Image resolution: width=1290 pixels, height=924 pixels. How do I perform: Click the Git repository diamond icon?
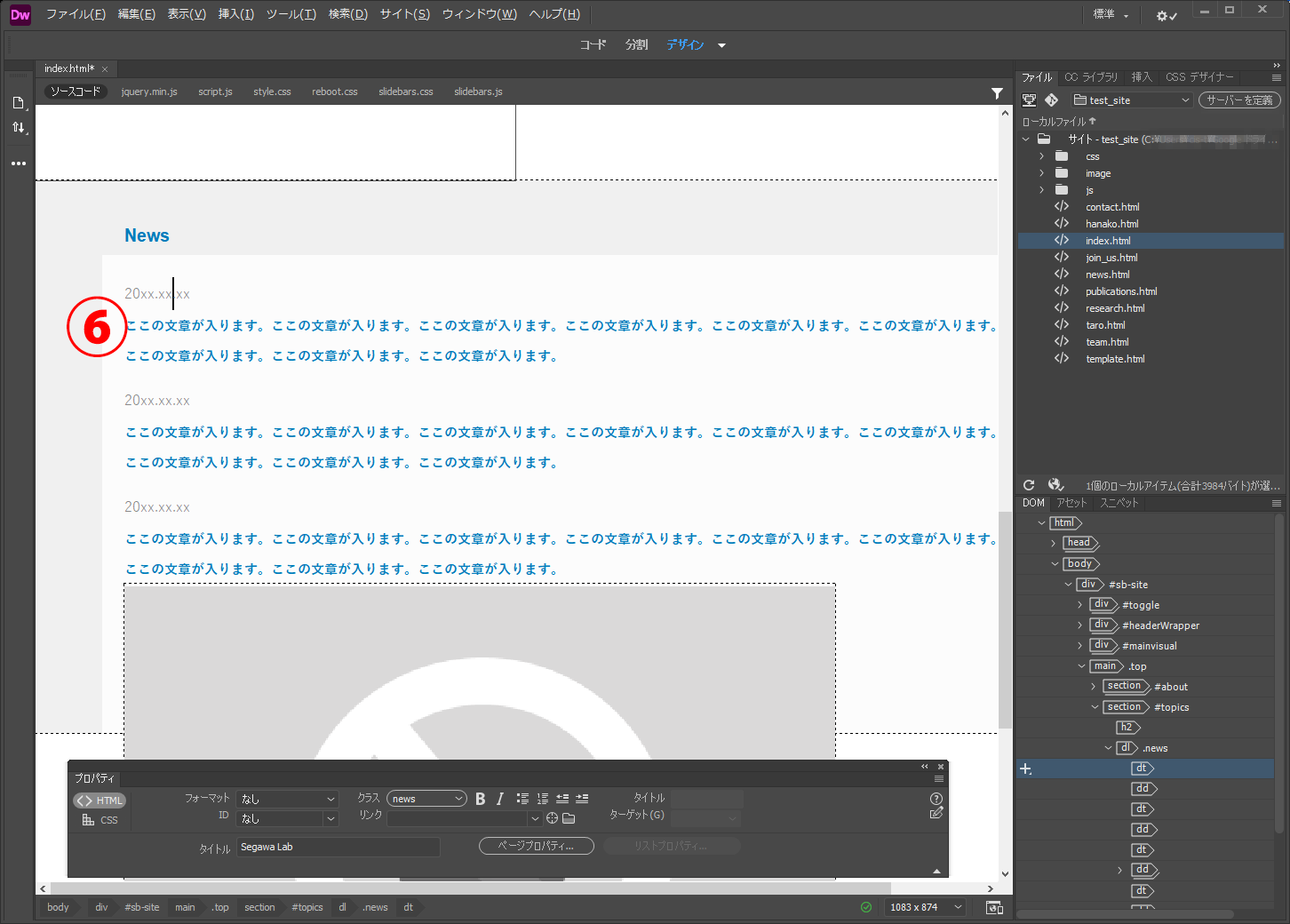[x=1051, y=100]
